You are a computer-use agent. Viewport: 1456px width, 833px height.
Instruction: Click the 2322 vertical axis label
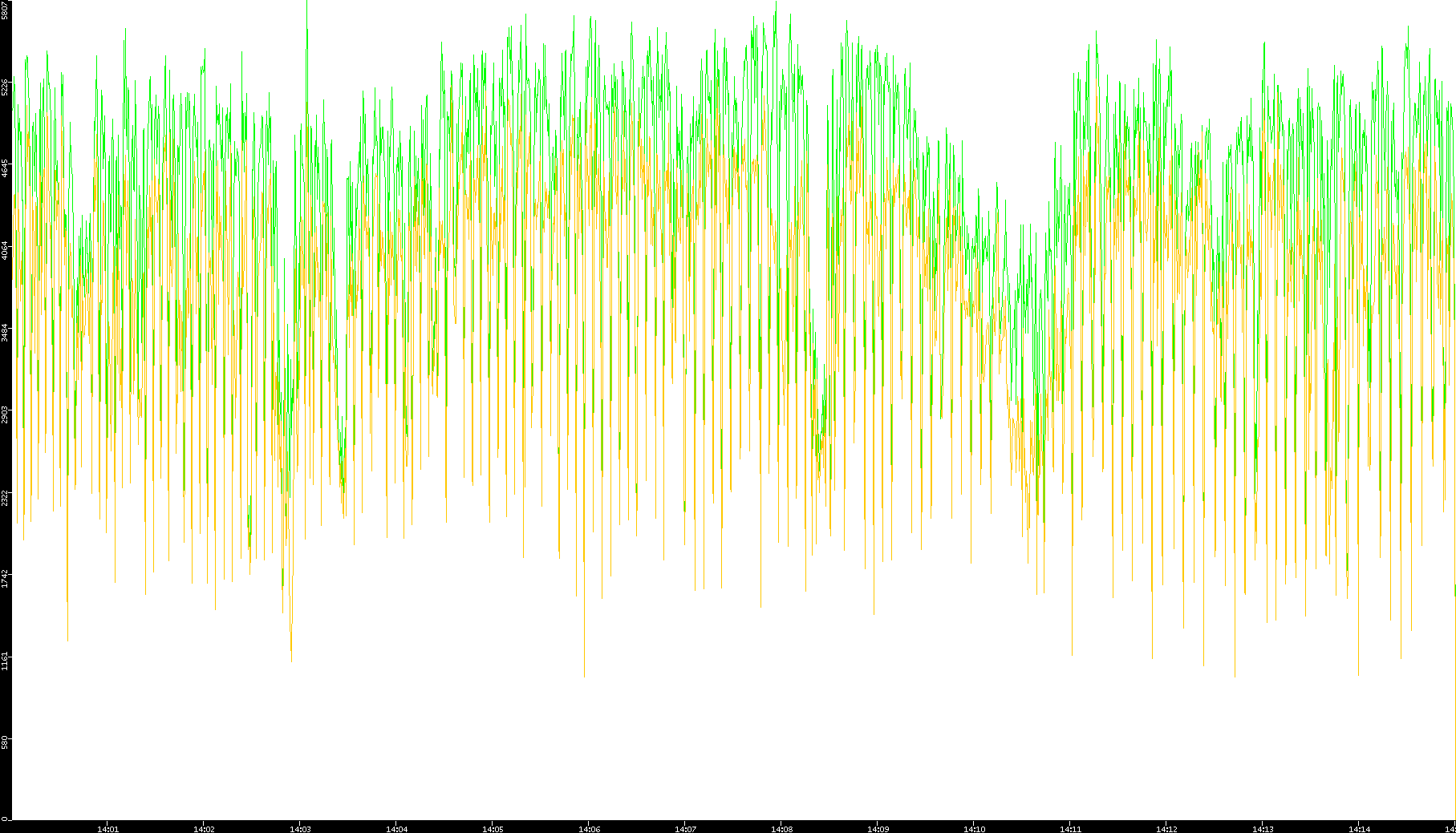point(6,497)
